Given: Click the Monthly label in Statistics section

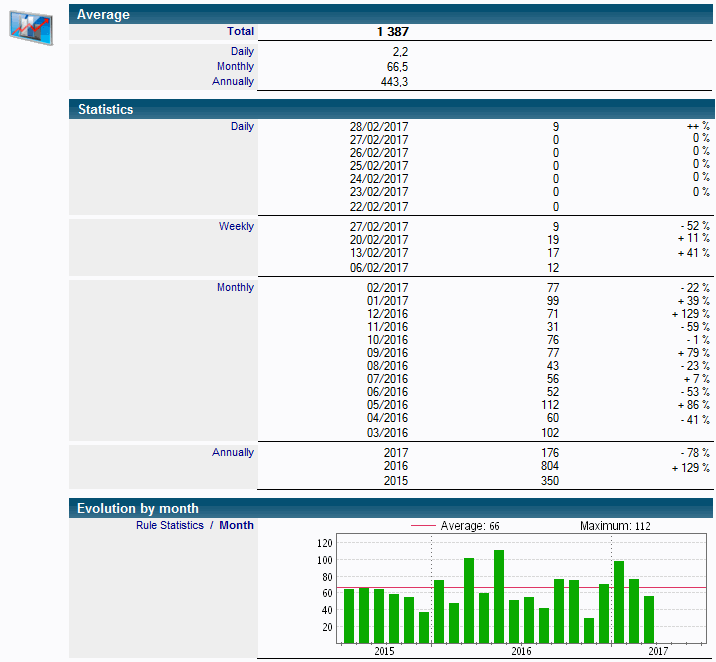Looking at the screenshot, I should (235, 288).
